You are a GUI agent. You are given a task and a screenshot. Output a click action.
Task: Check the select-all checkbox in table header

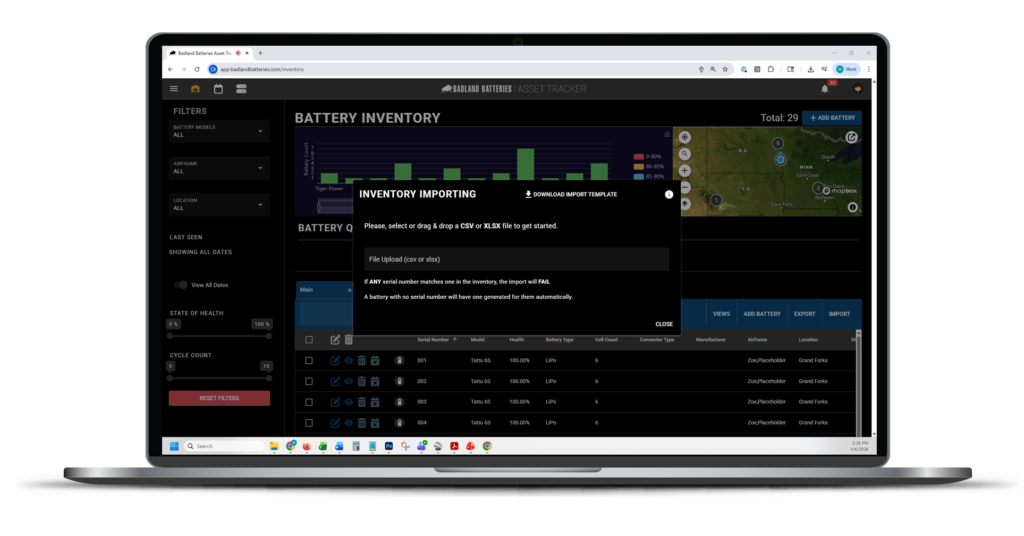pyautogui.click(x=309, y=339)
